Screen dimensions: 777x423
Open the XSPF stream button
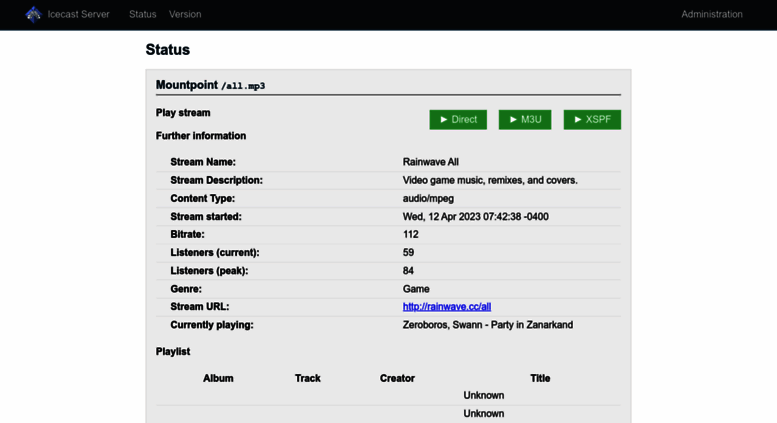[592, 119]
